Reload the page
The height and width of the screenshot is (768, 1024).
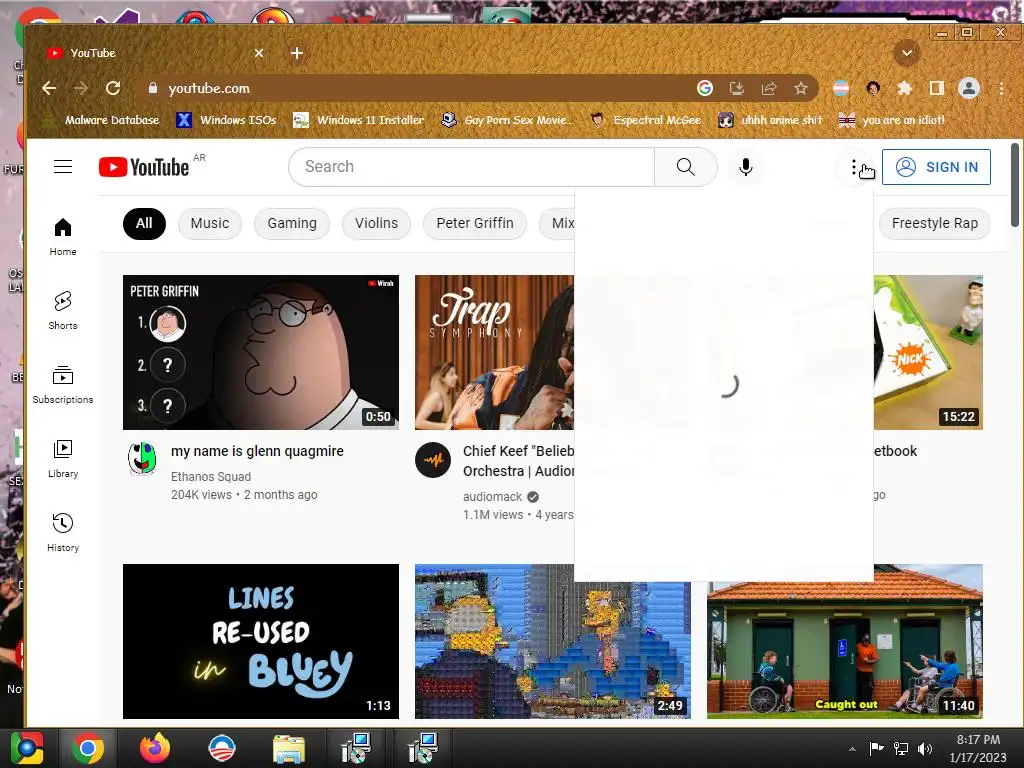(x=113, y=88)
